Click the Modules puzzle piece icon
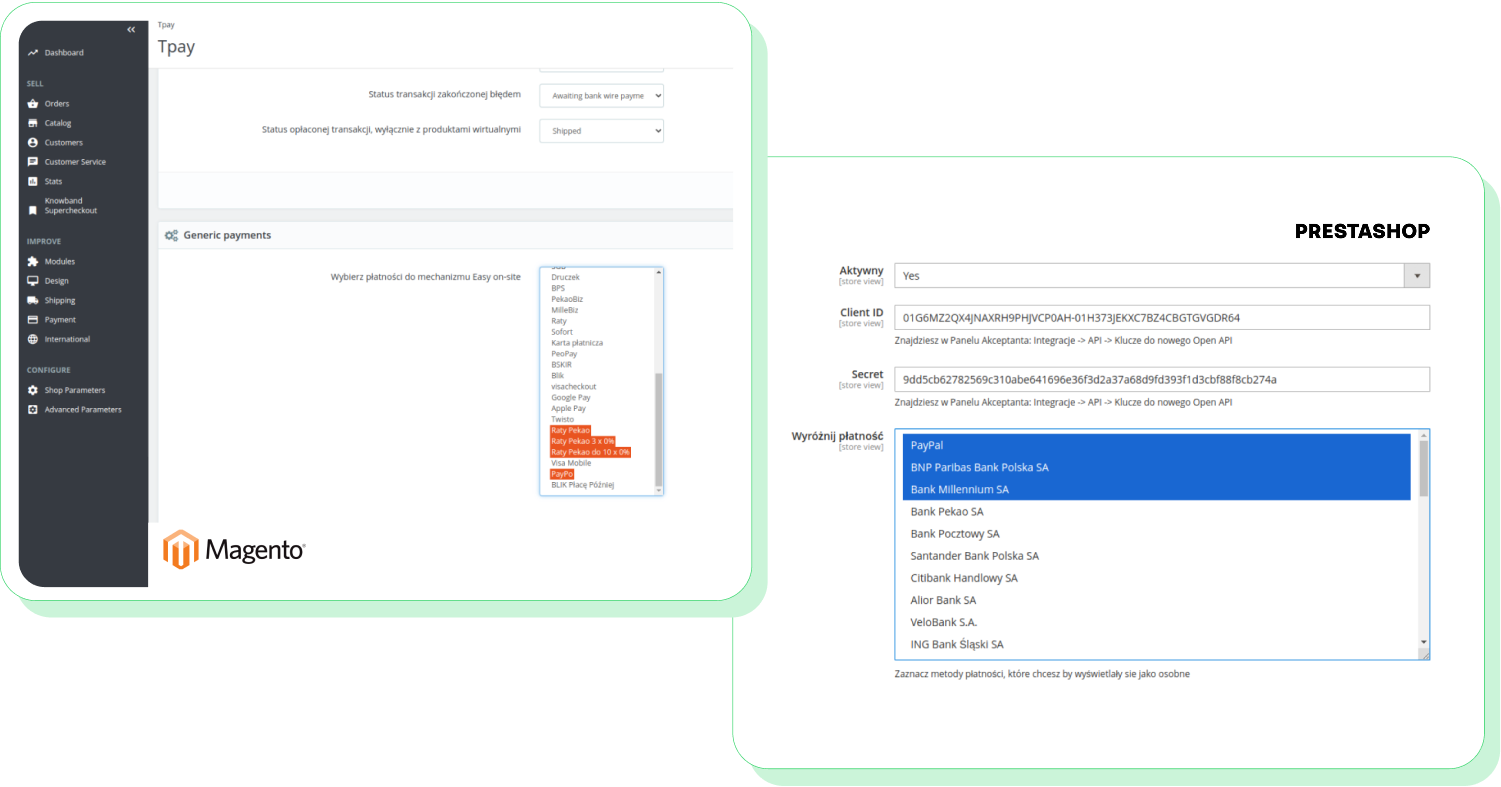 [x=33, y=262]
